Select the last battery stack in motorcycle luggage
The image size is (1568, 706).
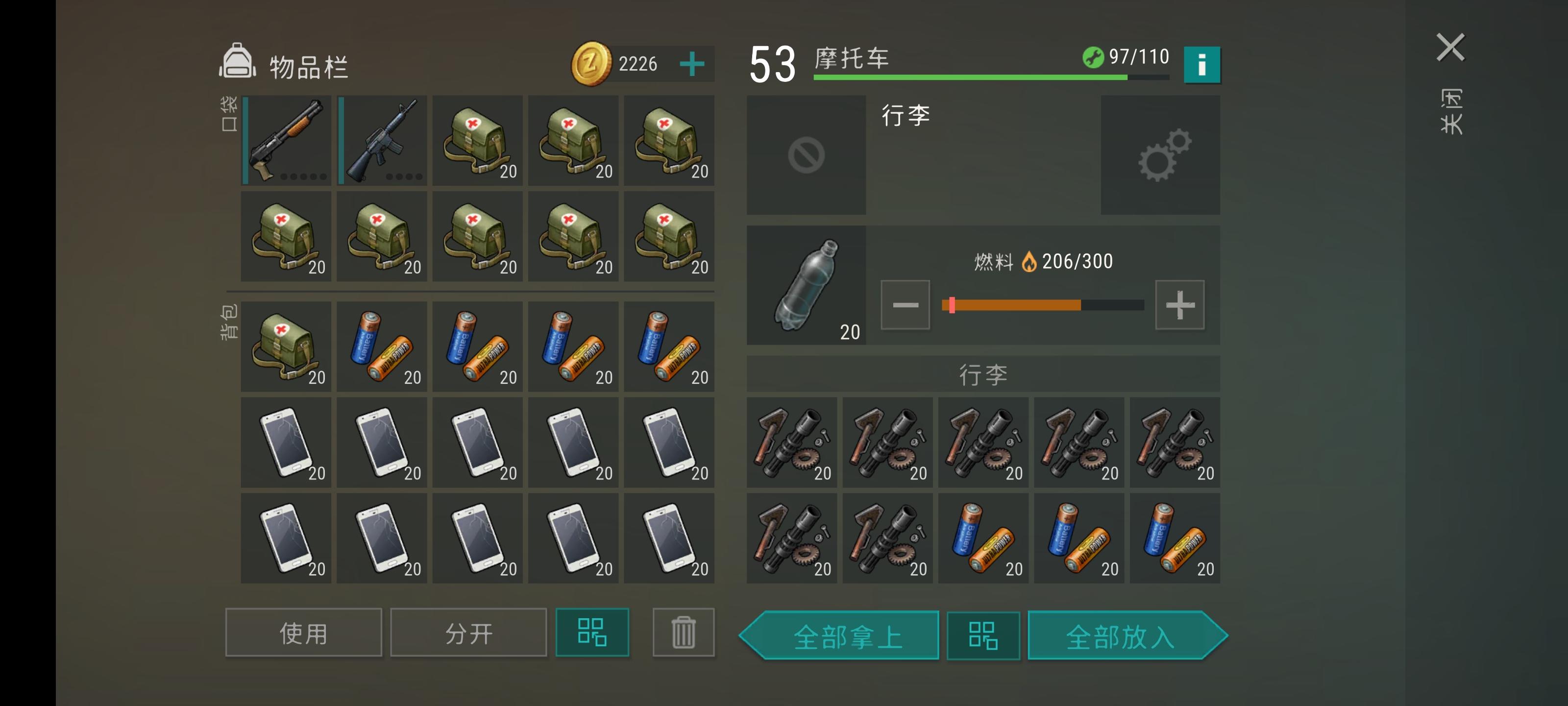(x=1175, y=538)
